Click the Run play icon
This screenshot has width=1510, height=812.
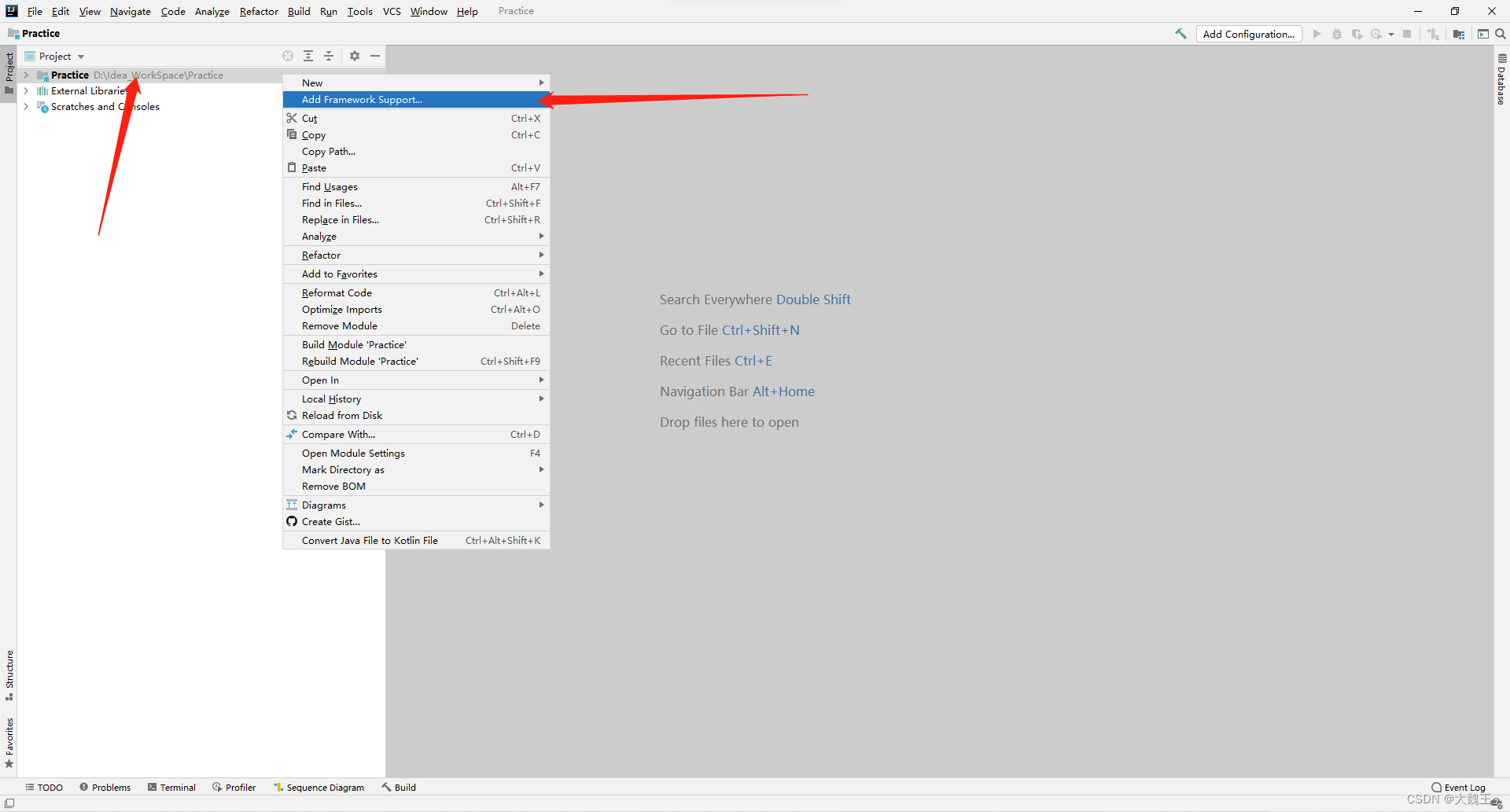1317,34
